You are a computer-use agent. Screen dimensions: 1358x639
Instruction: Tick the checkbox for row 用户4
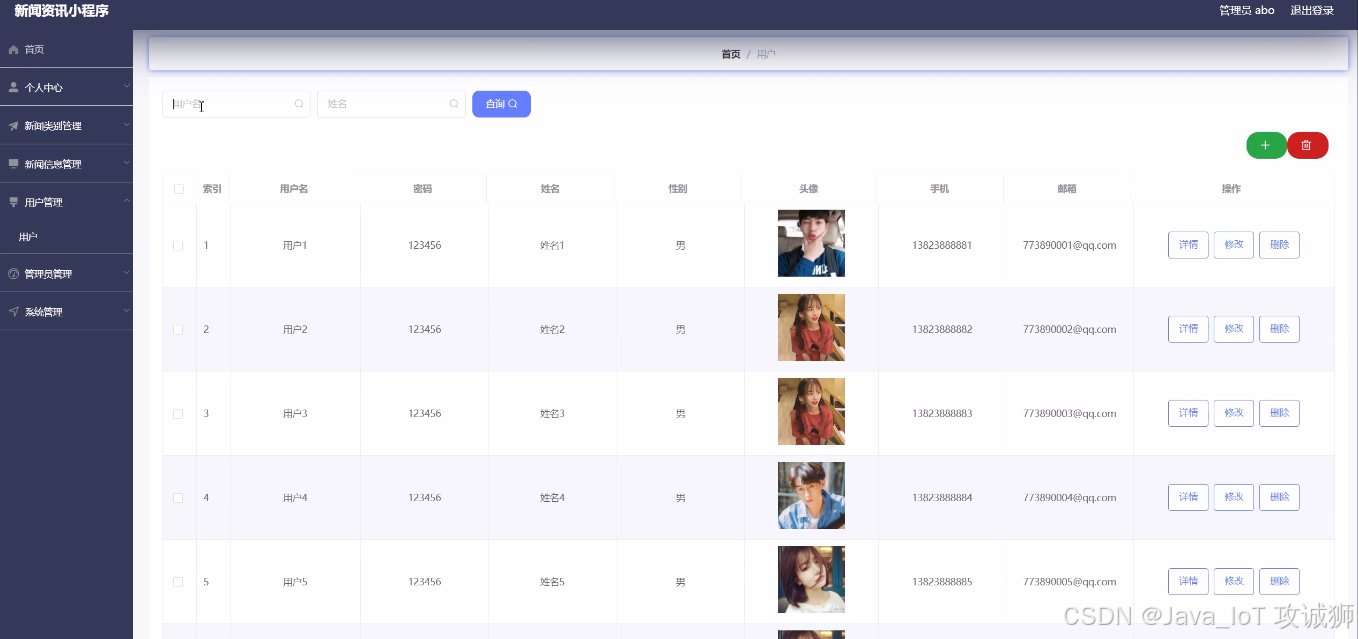point(179,497)
